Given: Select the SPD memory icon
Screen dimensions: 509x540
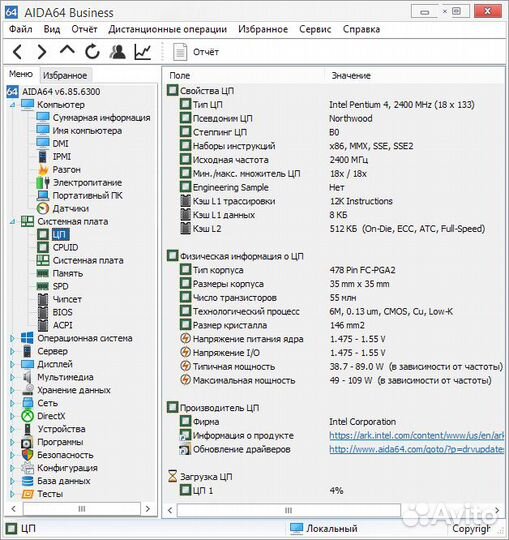Looking at the screenshot, I should tap(43, 286).
